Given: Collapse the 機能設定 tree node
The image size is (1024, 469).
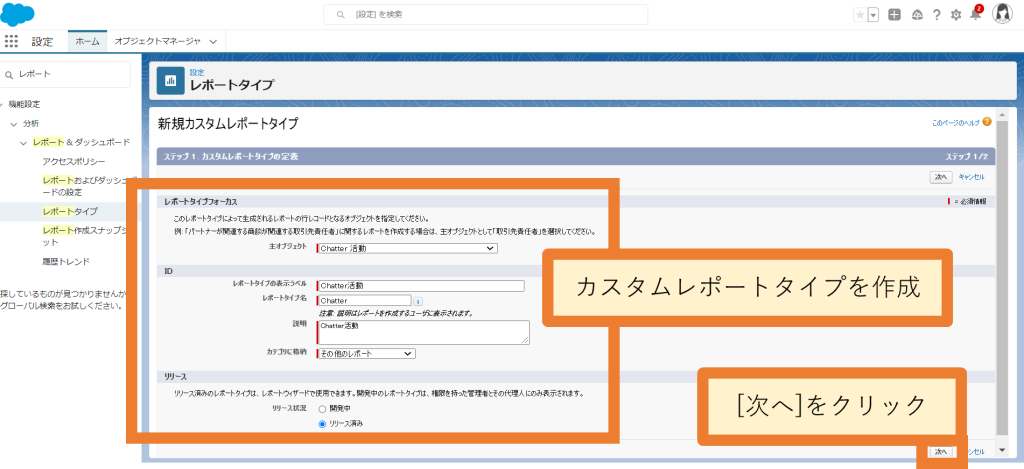Looking at the screenshot, I should coord(2,104).
